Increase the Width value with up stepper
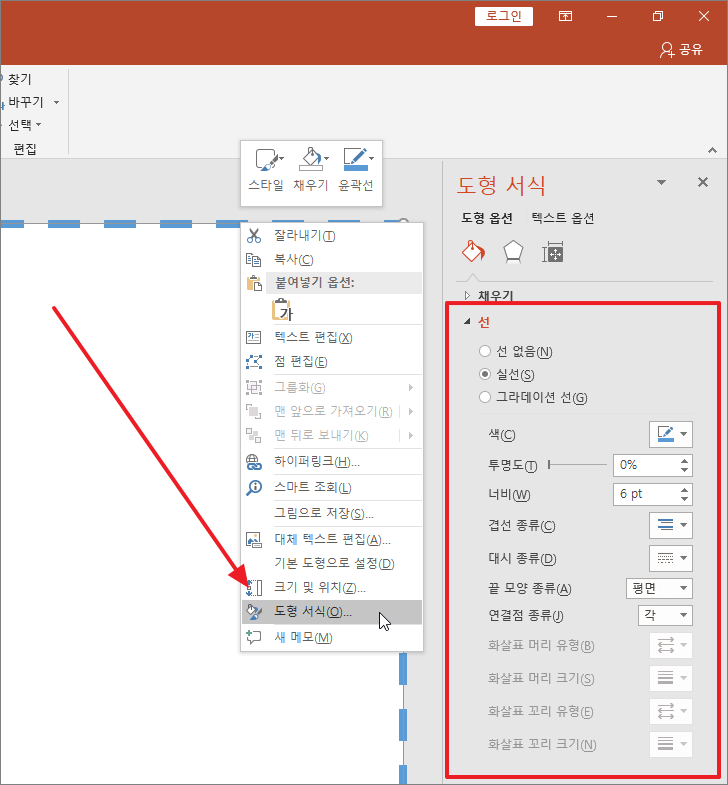Image resolution: width=728 pixels, height=785 pixels. [684, 490]
